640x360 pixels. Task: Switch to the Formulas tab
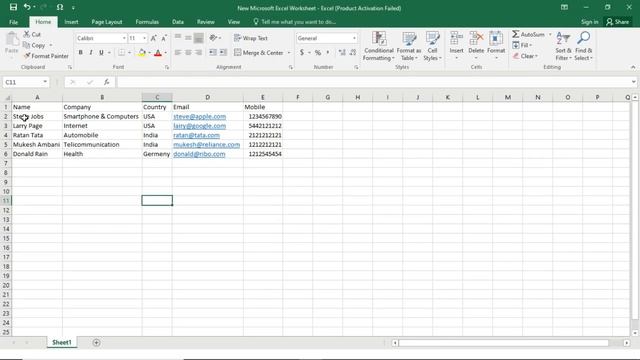(x=147, y=22)
